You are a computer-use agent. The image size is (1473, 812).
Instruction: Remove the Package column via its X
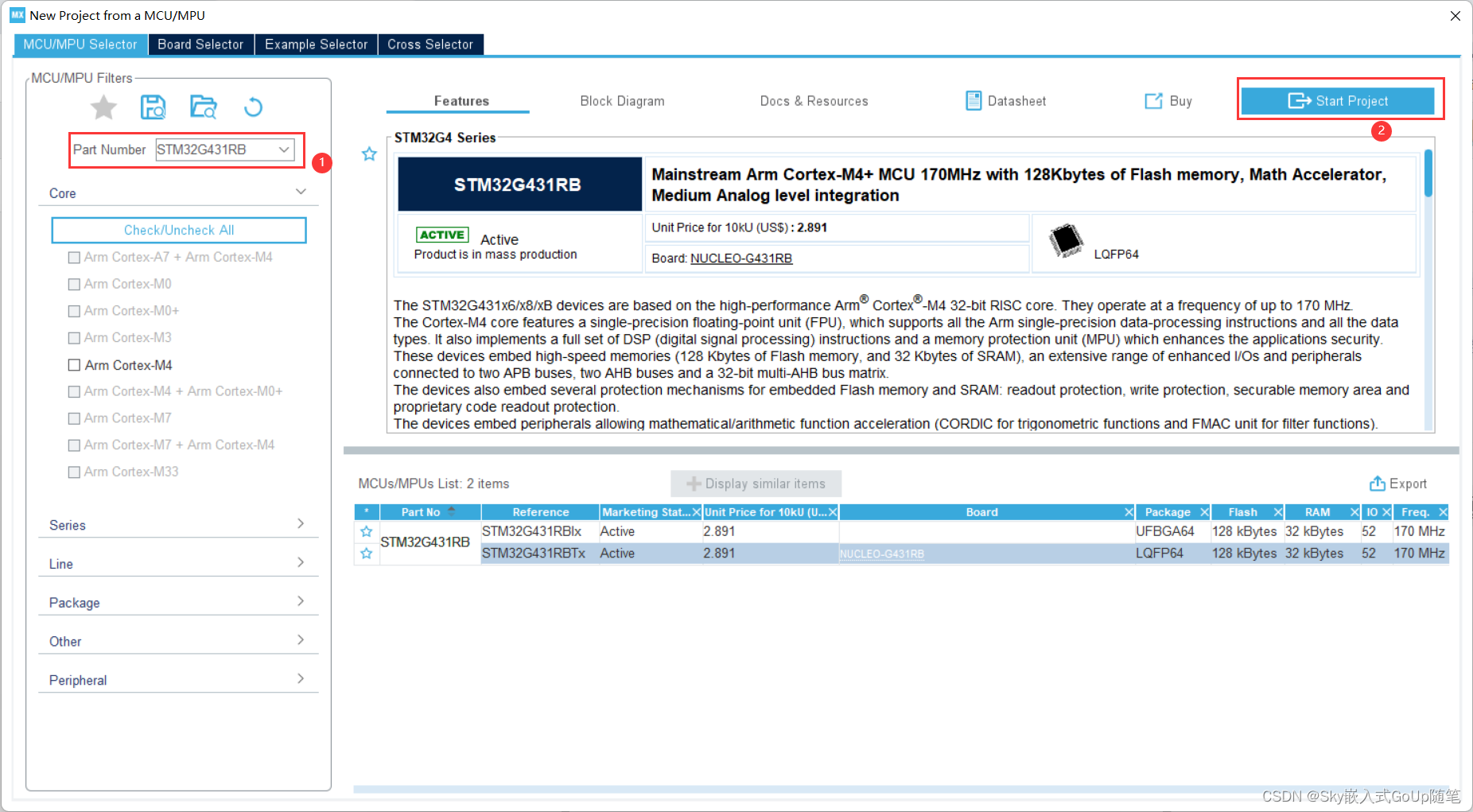tap(1204, 512)
